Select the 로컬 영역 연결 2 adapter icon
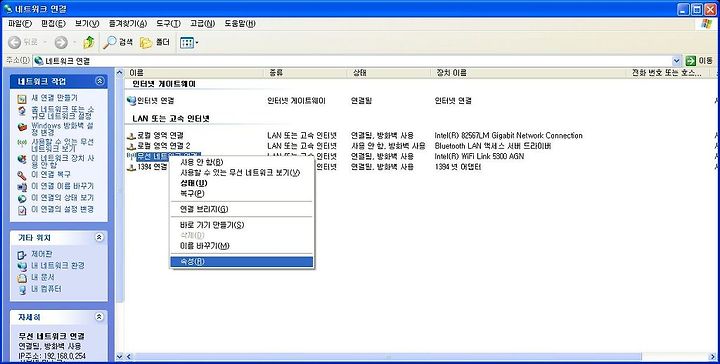 [131, 146]
